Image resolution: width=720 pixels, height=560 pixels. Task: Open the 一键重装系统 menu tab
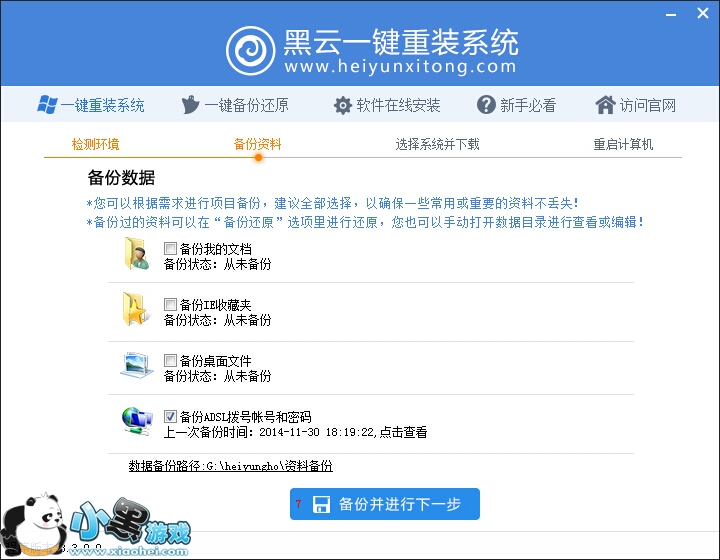91,105
